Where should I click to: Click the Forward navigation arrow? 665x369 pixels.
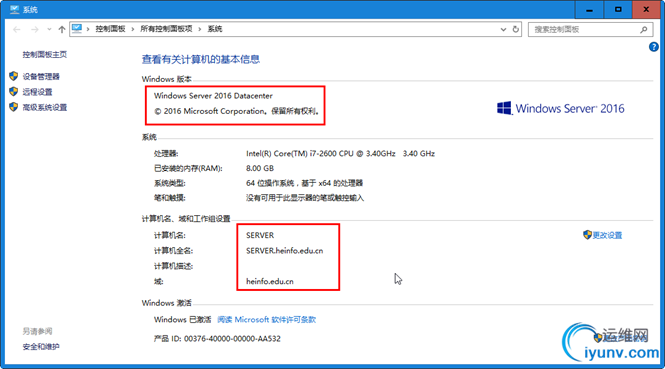point(35,29)
